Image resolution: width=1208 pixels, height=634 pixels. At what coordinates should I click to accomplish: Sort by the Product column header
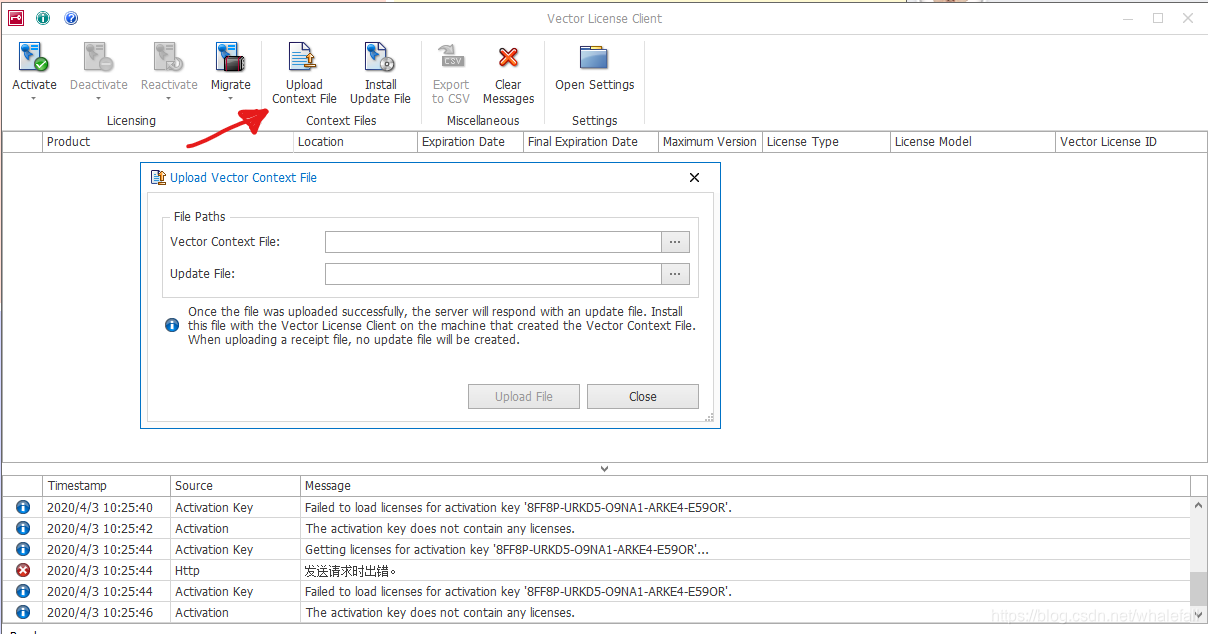168,142
